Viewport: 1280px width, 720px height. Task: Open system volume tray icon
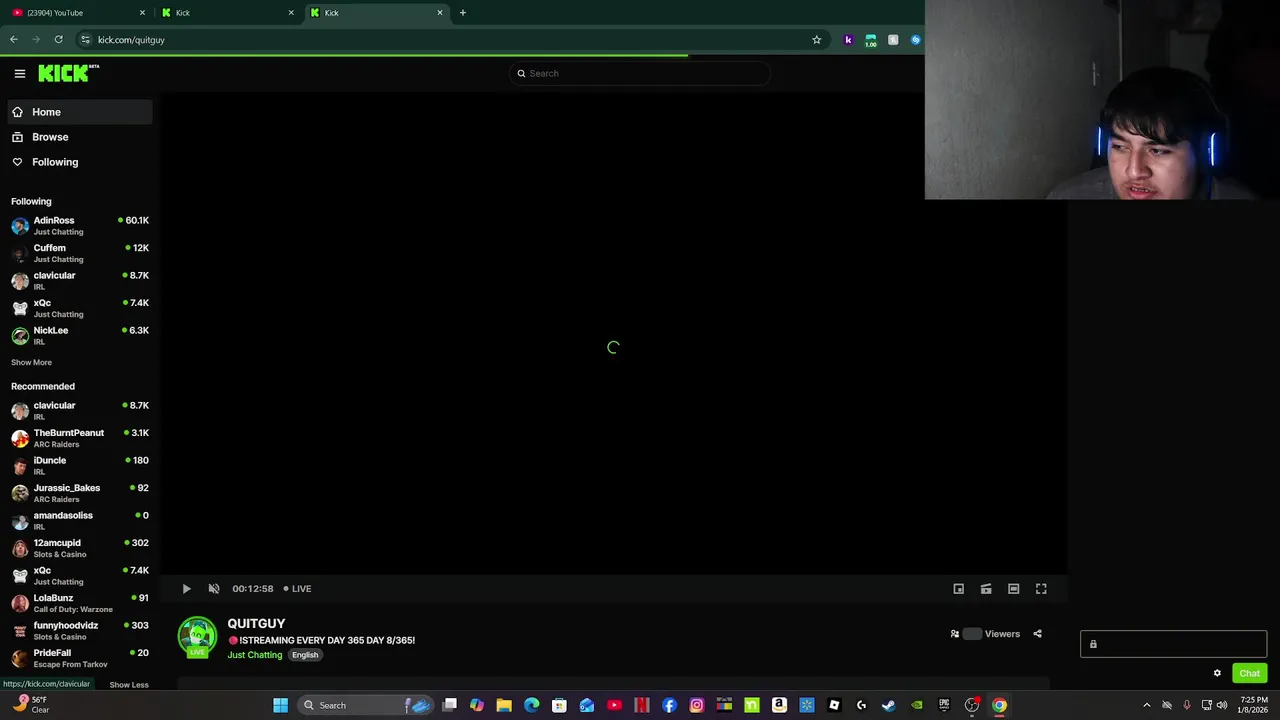[x=1222, y=705]
